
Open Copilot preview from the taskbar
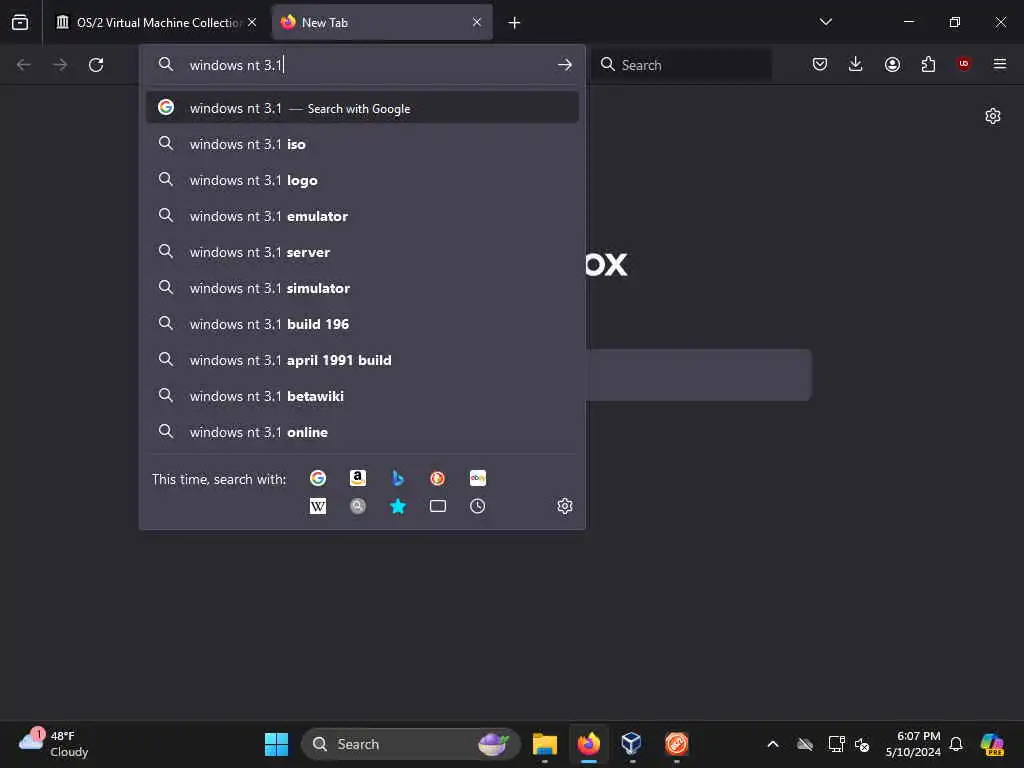click(x=992, y=744)
